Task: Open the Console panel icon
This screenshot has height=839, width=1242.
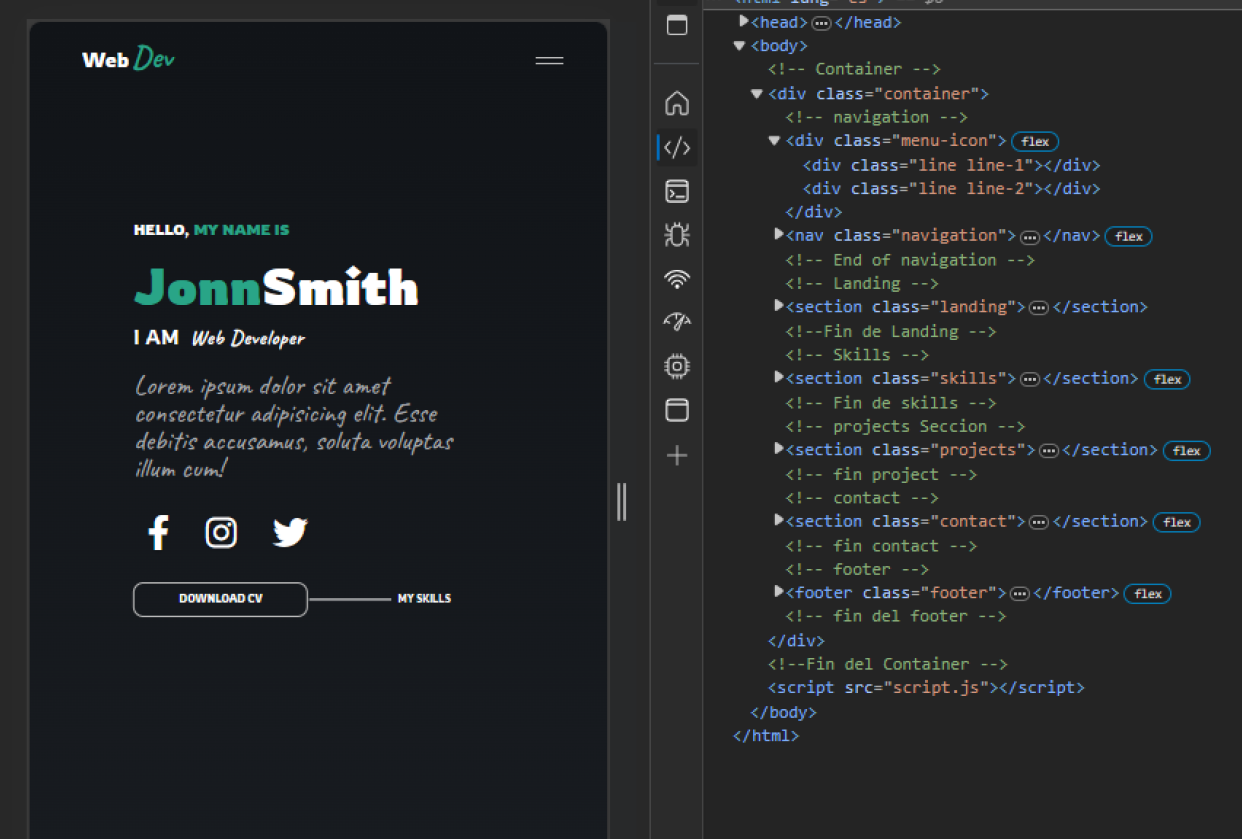Action: pos(677,191)
